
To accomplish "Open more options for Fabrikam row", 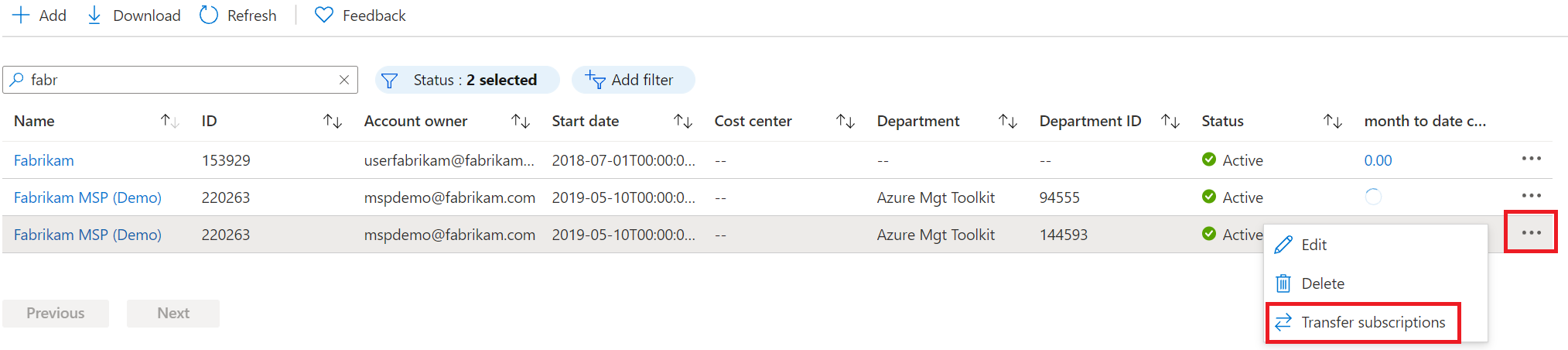I will (1531, 159).
